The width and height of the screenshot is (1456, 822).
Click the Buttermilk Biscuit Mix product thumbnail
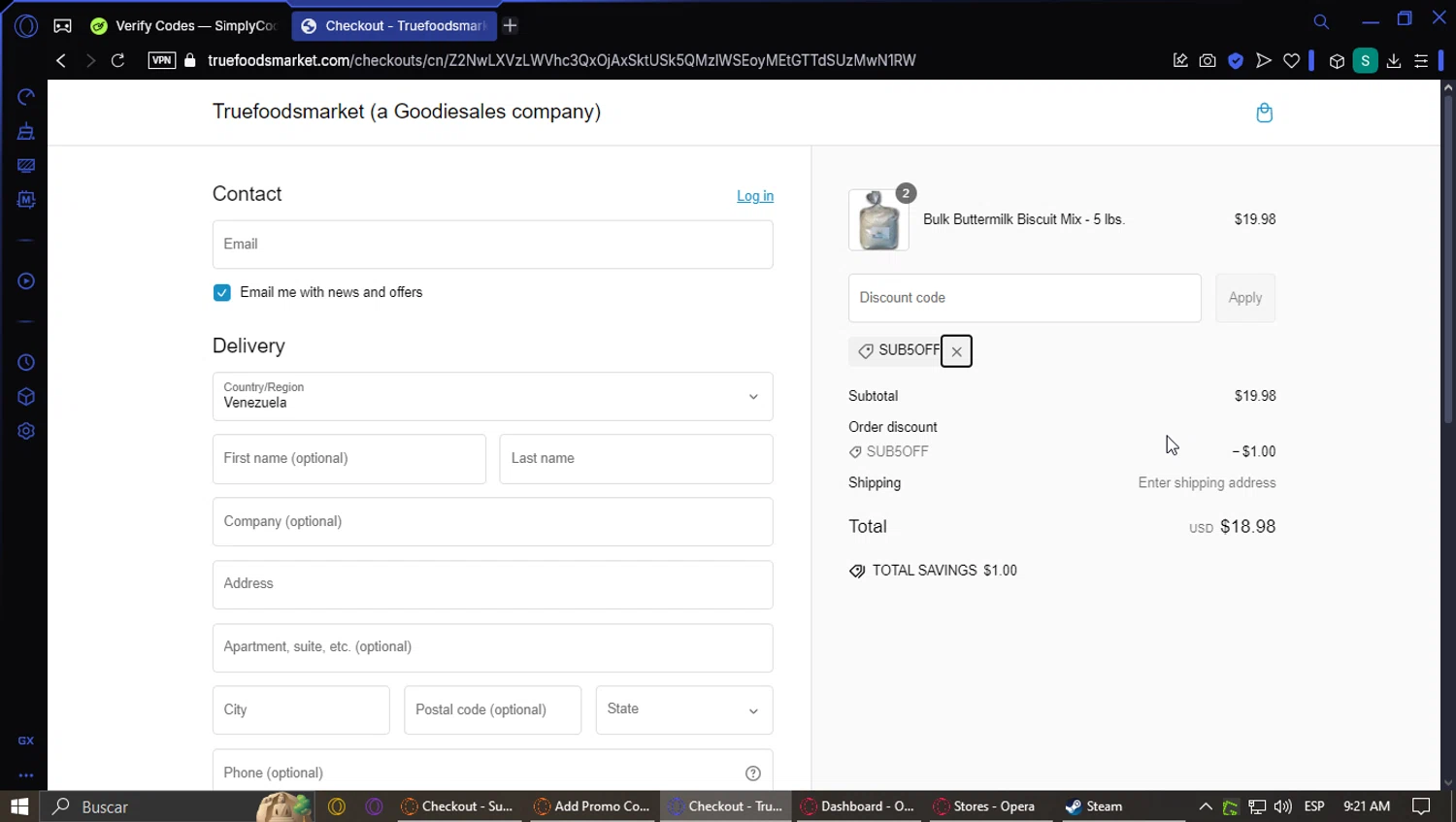pyautogui.click(x=878, y=220)
